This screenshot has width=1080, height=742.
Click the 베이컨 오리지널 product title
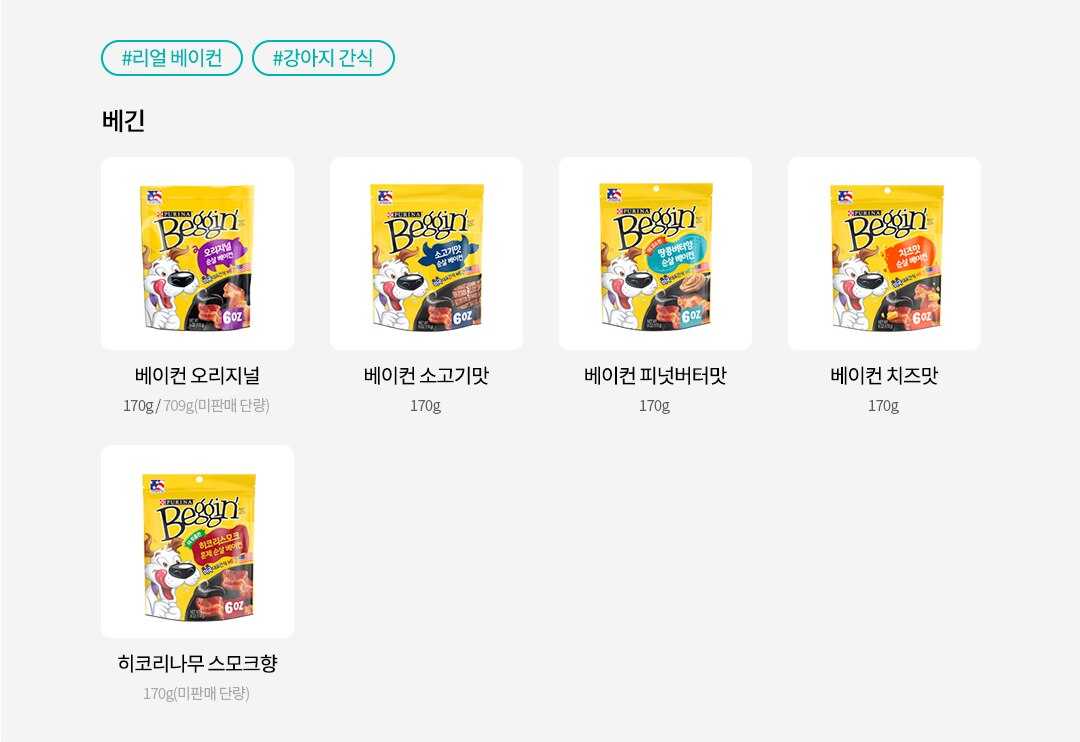[x=197, y=375]
